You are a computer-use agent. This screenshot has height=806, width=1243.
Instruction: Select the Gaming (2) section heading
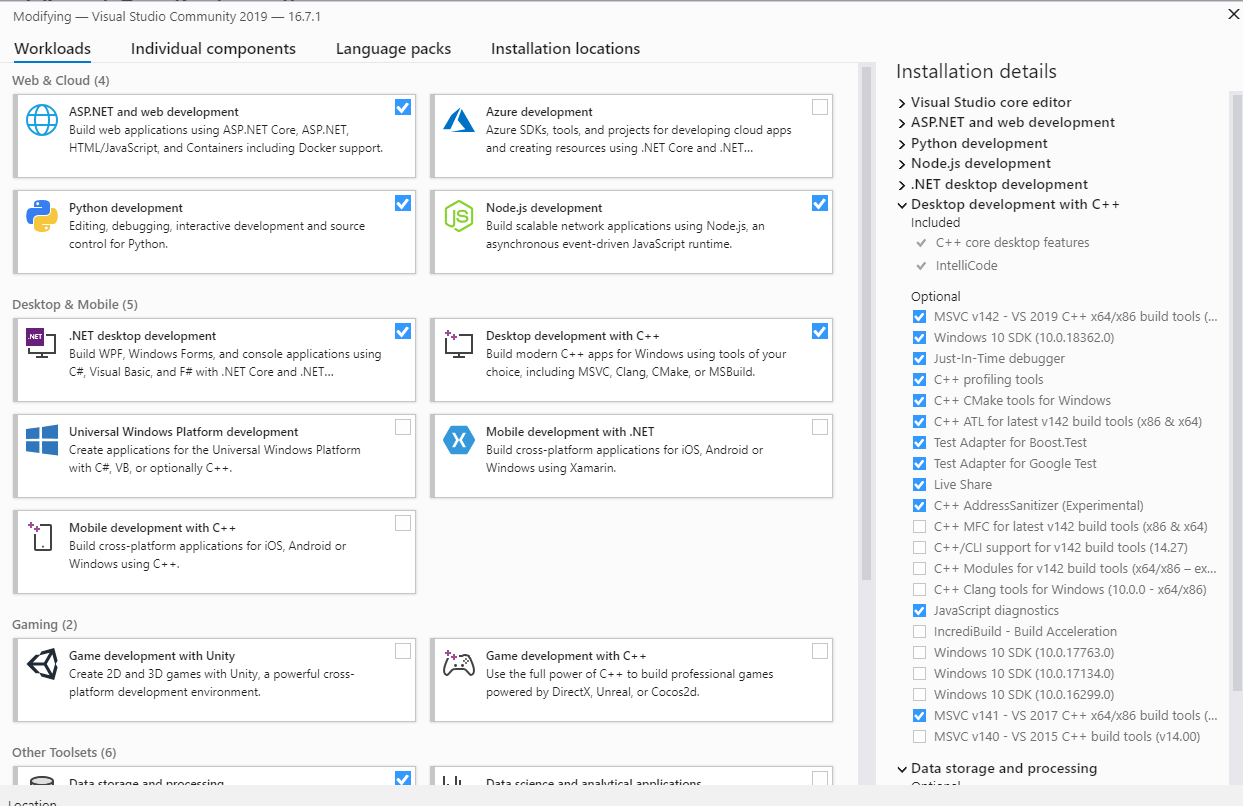pos(45,624)
